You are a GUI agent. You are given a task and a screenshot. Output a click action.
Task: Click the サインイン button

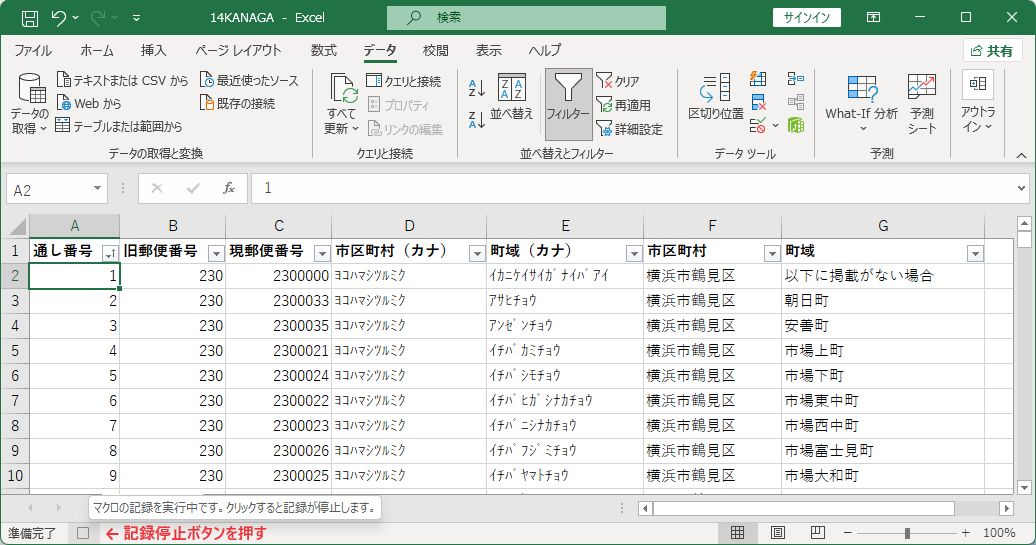807,18
